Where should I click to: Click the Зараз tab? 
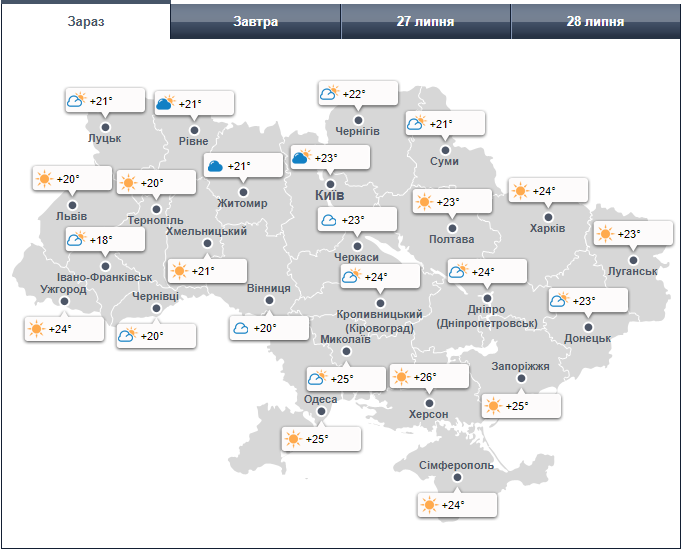point(85,21)
